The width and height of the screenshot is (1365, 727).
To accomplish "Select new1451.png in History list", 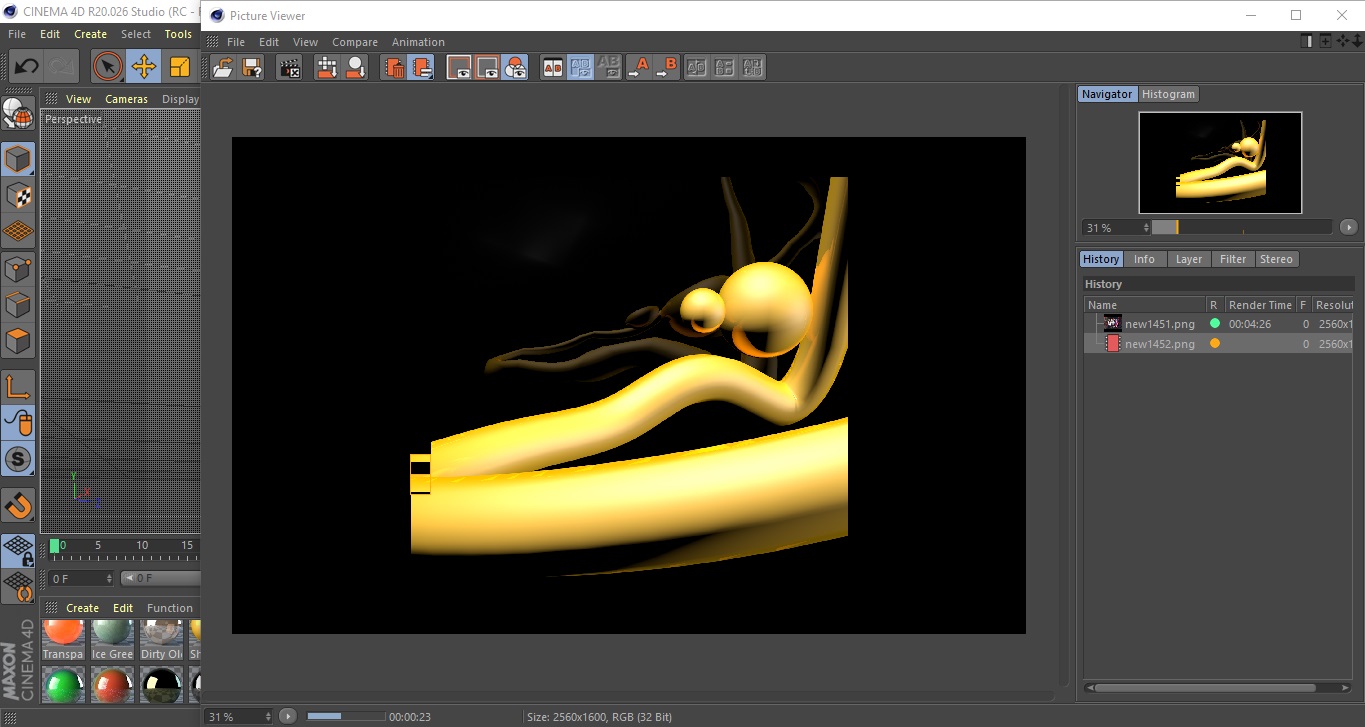I will click(x=1159, y=323).
